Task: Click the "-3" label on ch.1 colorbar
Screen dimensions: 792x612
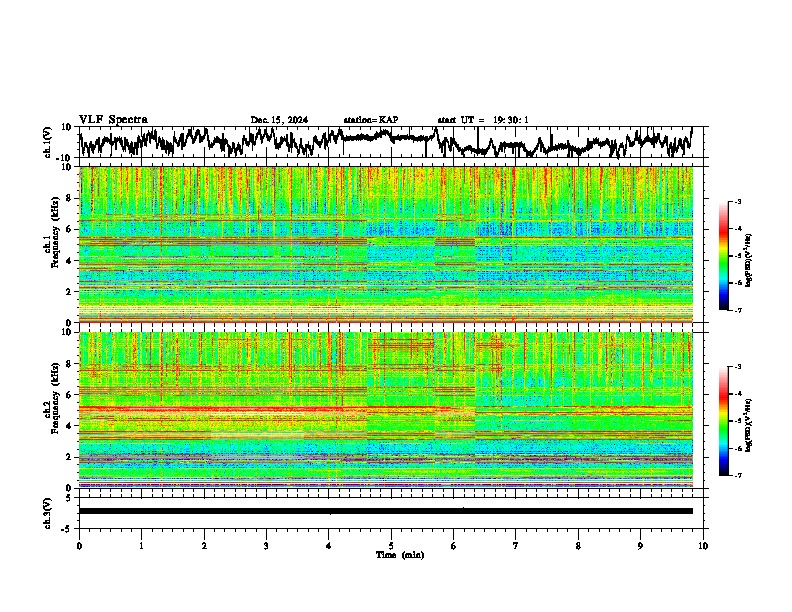Action: [737, 201]
